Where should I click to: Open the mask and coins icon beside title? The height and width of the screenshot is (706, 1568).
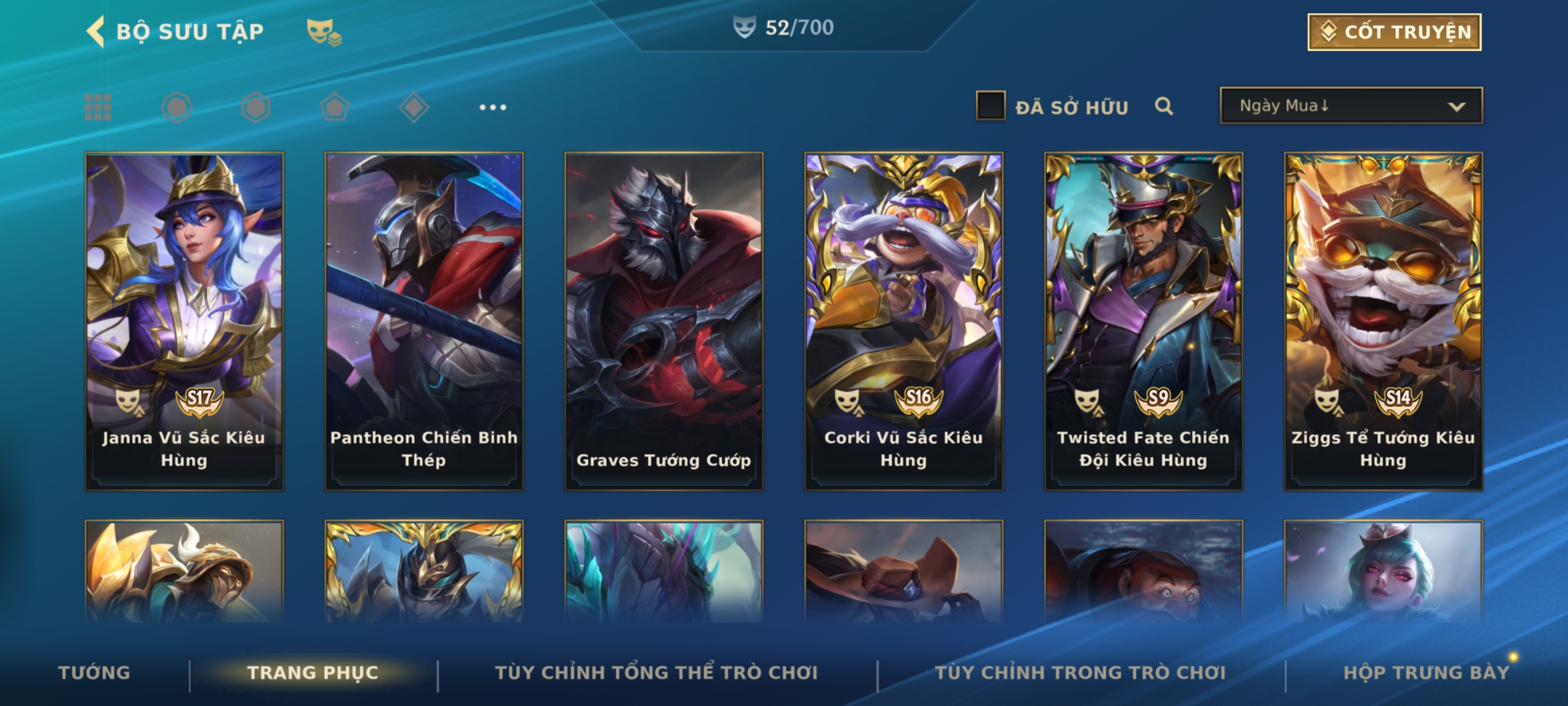coord(324,32)
